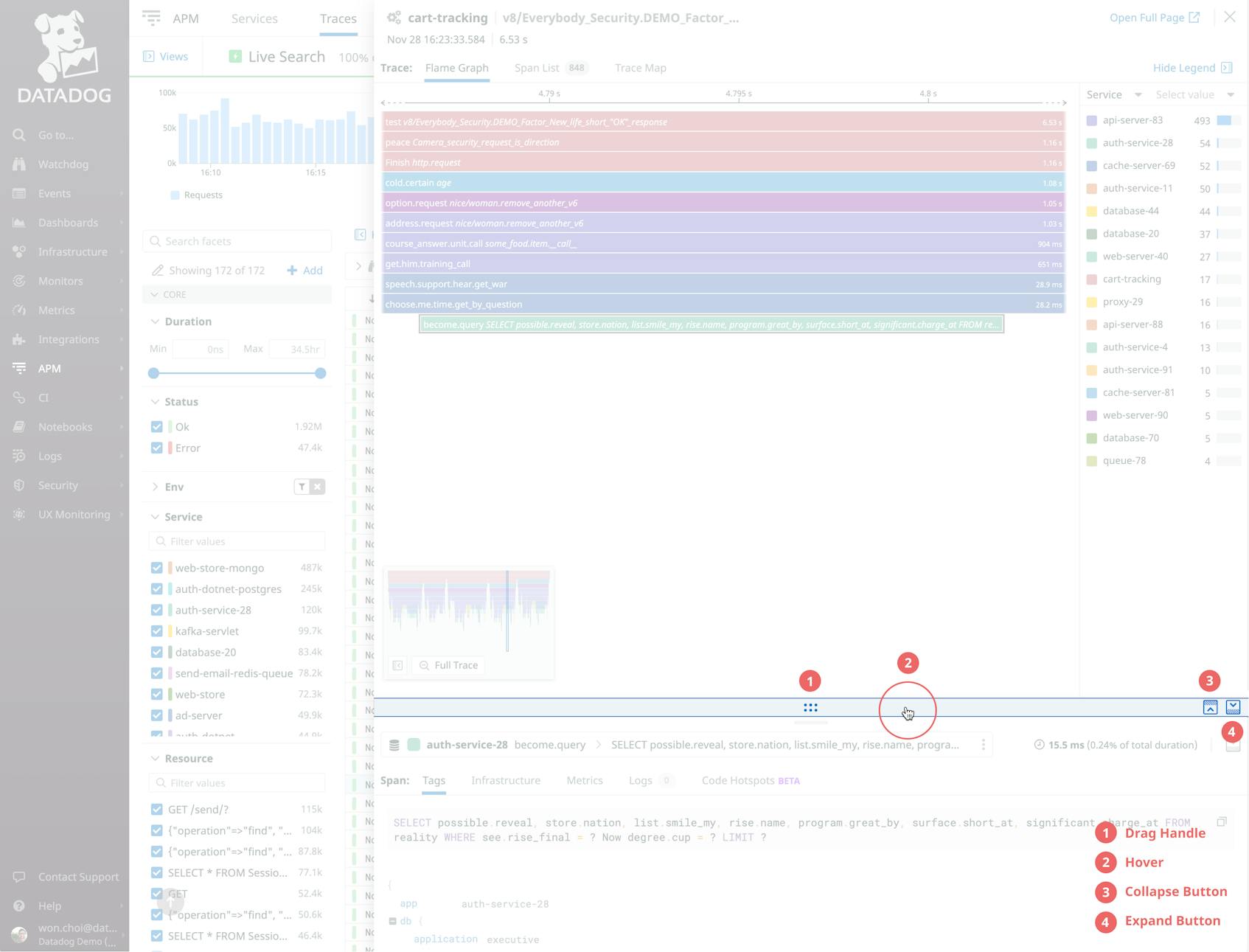This screenshot has height=952, width=1249.
Task: Click the Search facets input field
Action: click(236, 240)
